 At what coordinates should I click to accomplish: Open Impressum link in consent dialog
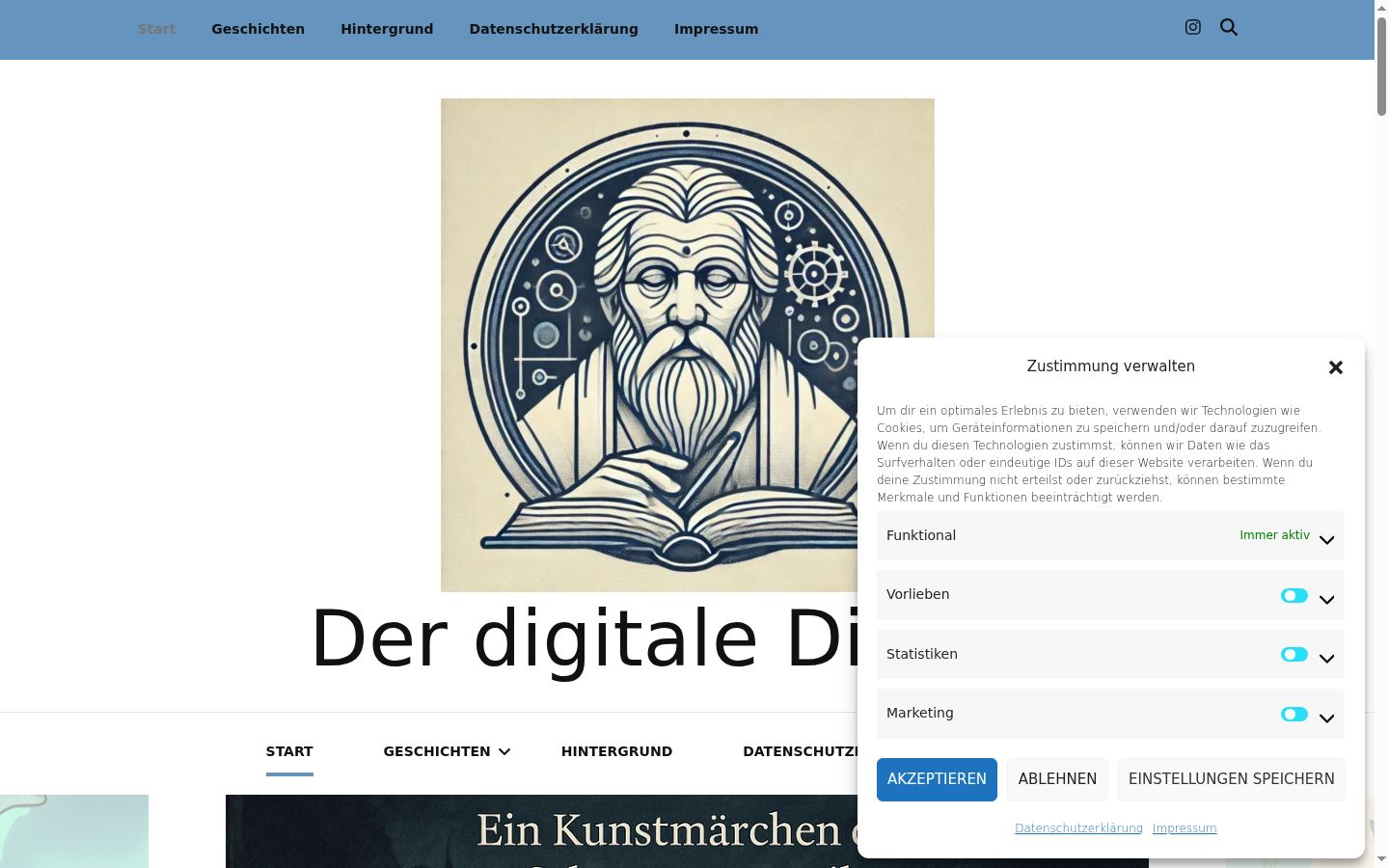click(x=1185, y=828)
